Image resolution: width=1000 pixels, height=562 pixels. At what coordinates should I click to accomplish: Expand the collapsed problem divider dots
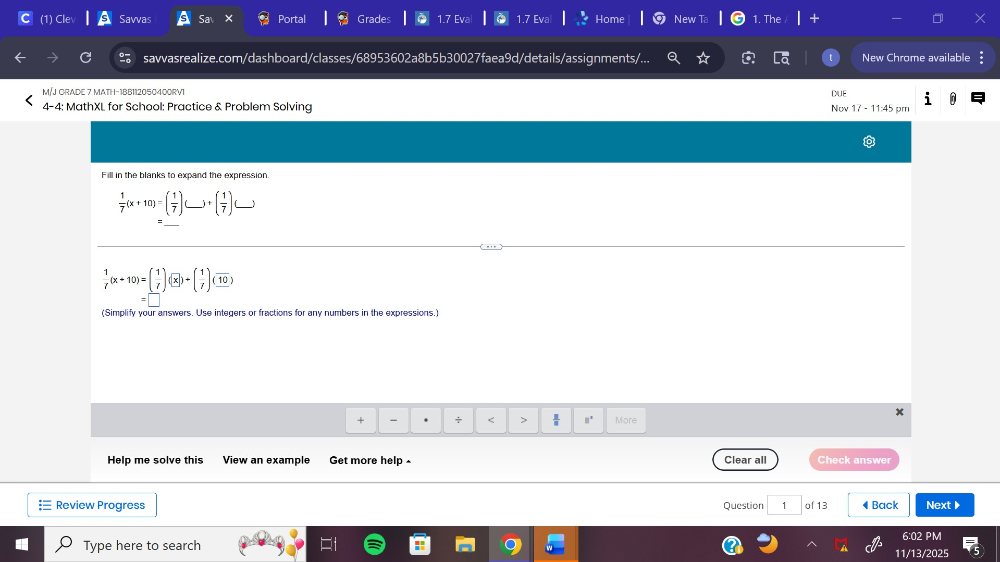[491, 246]
